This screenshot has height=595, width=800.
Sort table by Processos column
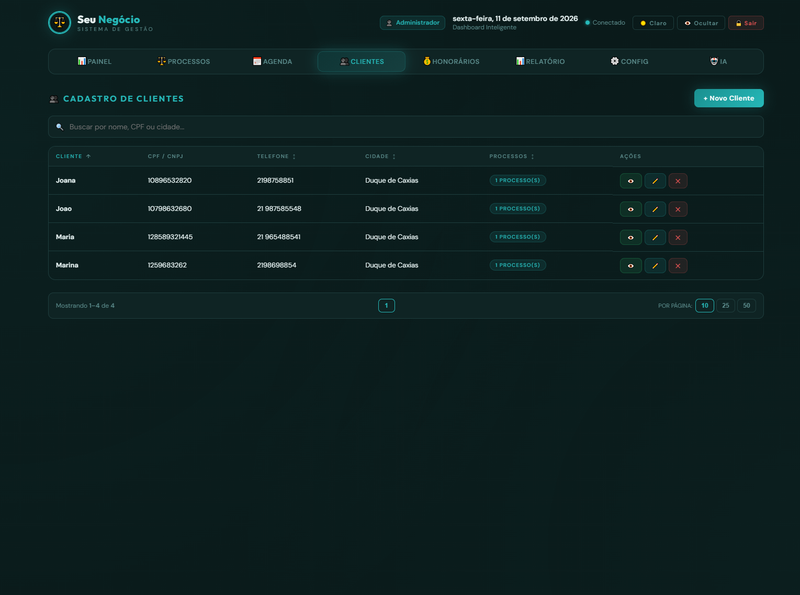512,156
